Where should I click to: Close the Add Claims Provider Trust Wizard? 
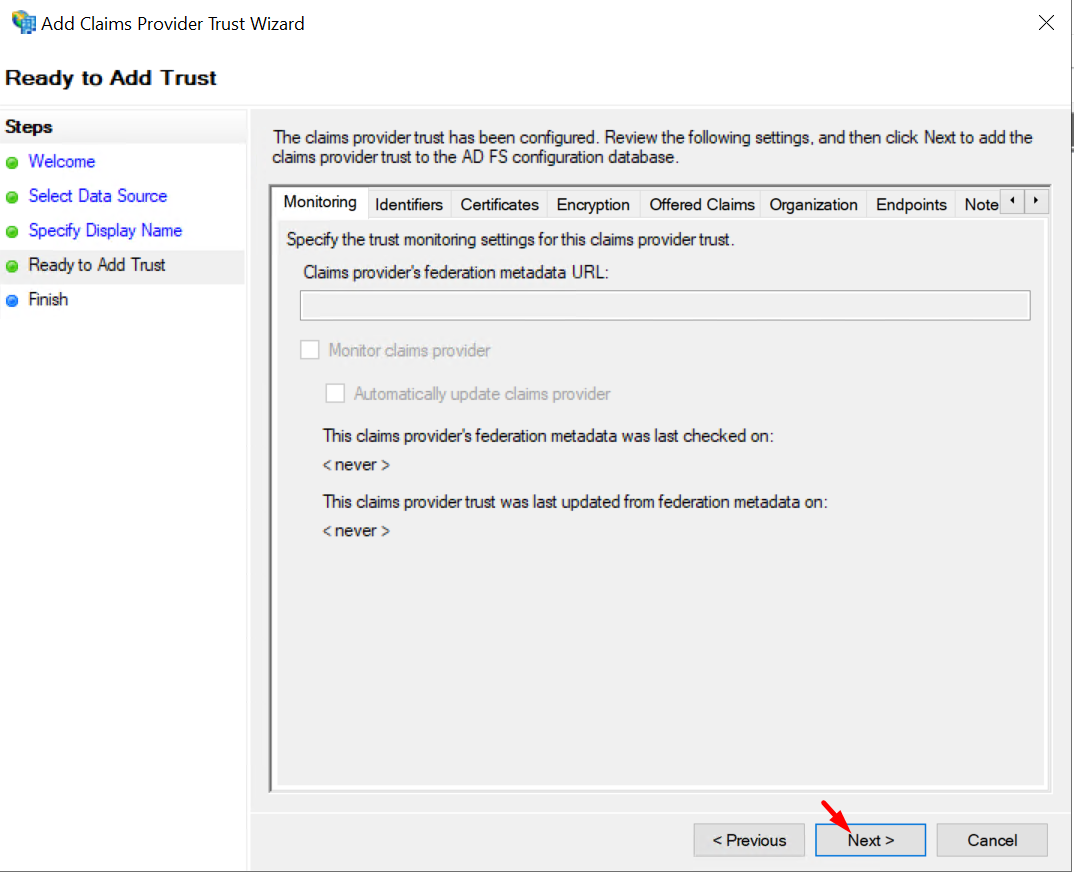1046,23
